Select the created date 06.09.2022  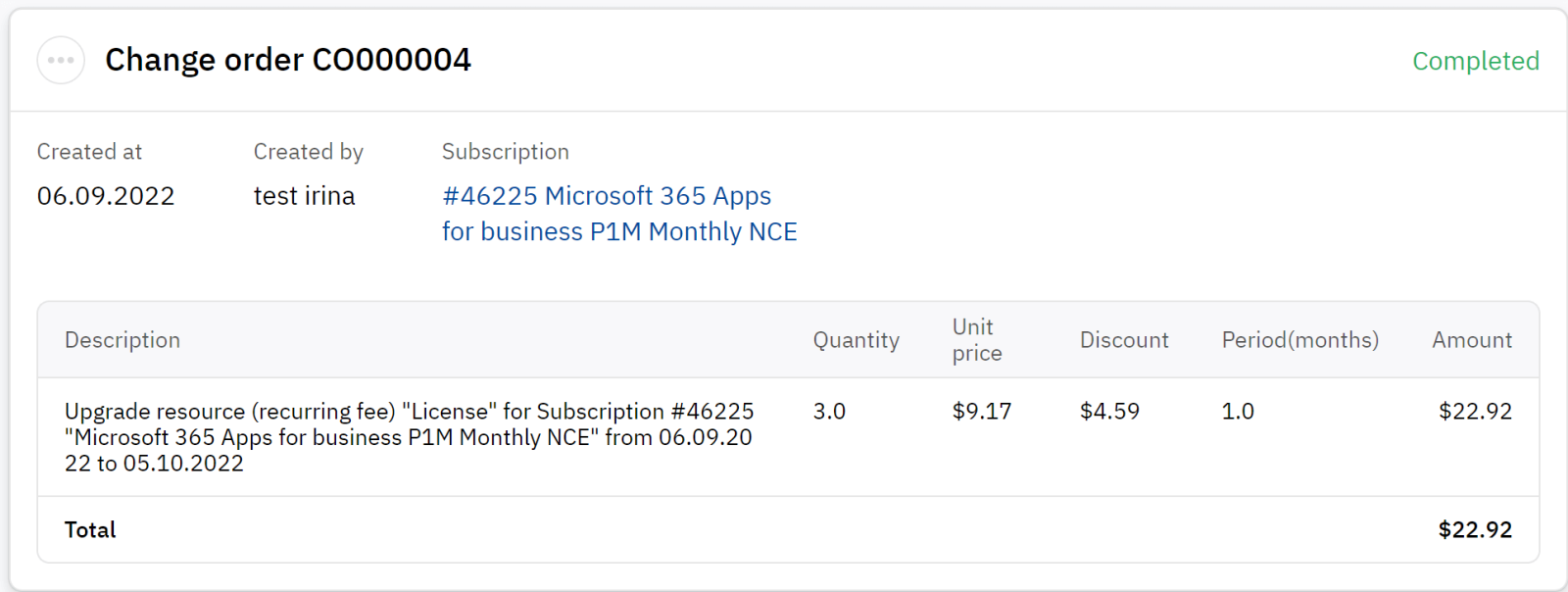(x=106, y=196)
